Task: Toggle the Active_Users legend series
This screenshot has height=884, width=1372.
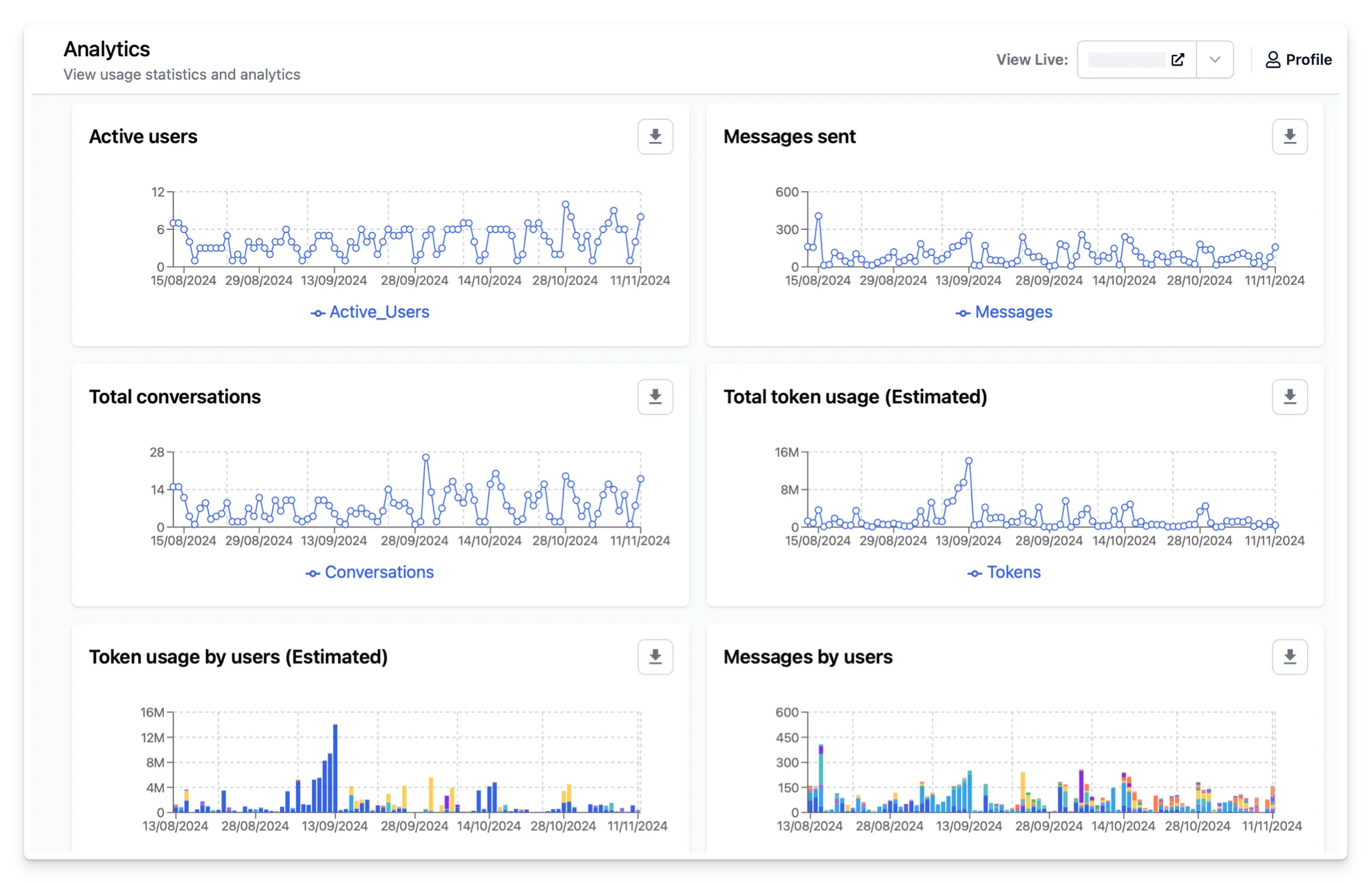Action: (370, 312)
